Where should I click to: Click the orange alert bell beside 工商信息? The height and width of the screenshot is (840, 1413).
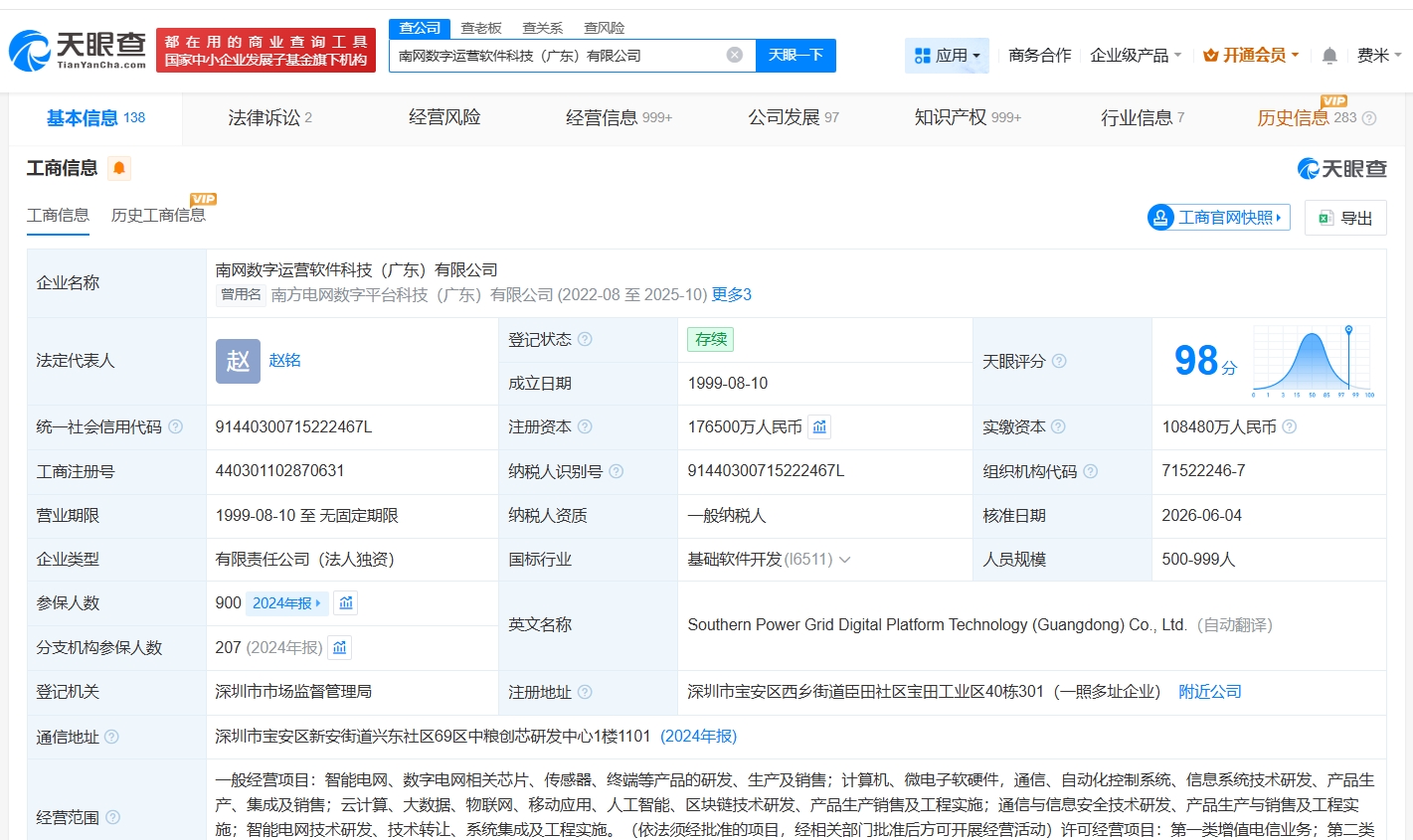(119, 168)
